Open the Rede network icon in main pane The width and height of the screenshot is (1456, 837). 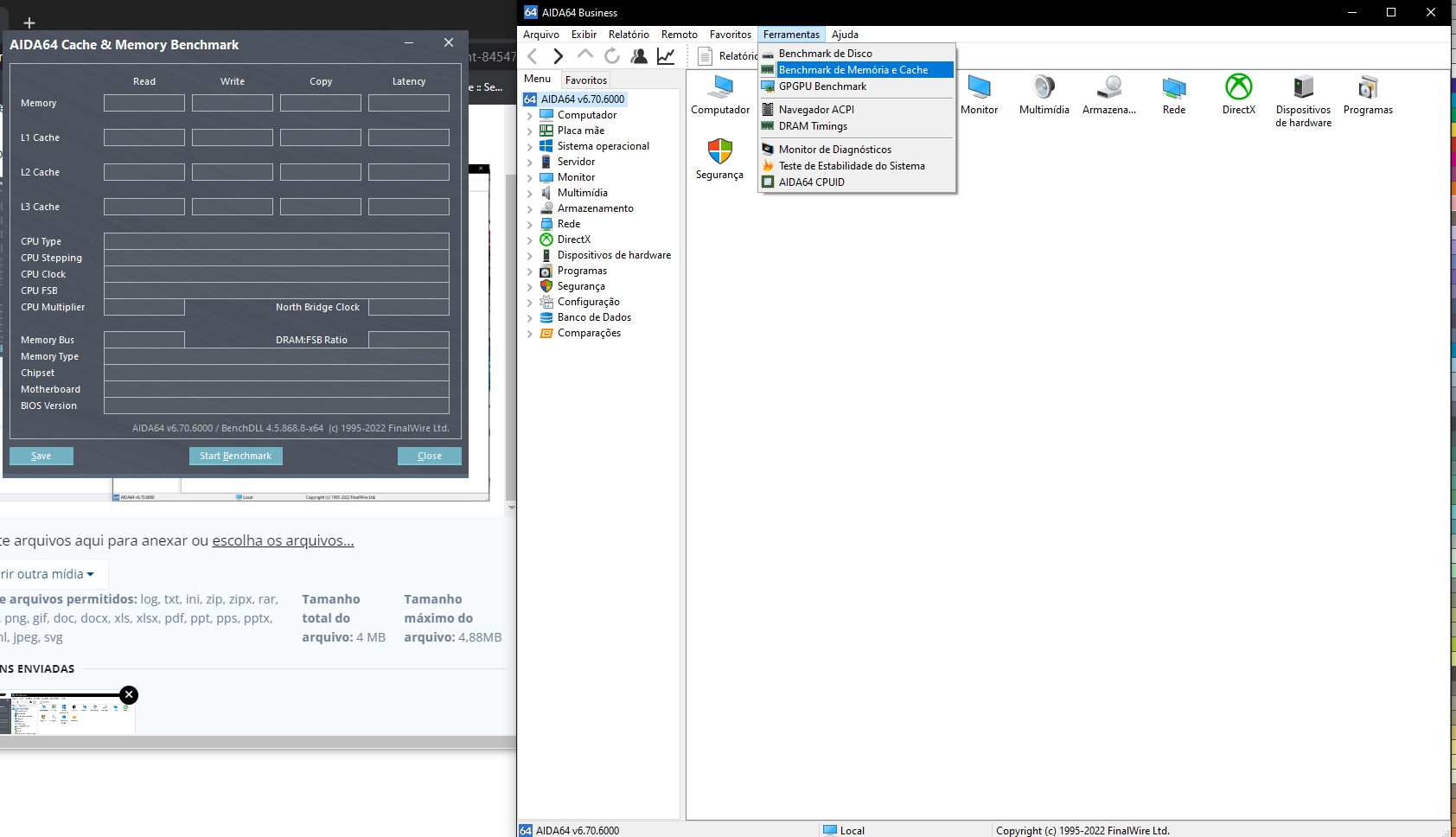(1174, 94)
